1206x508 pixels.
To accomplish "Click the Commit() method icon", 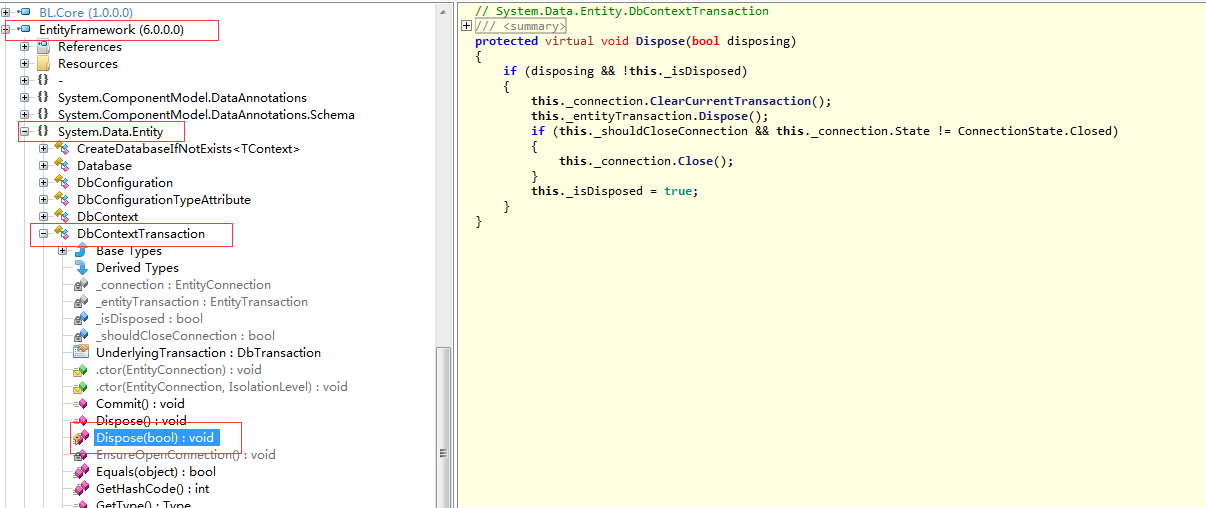I will coord(81,404).
